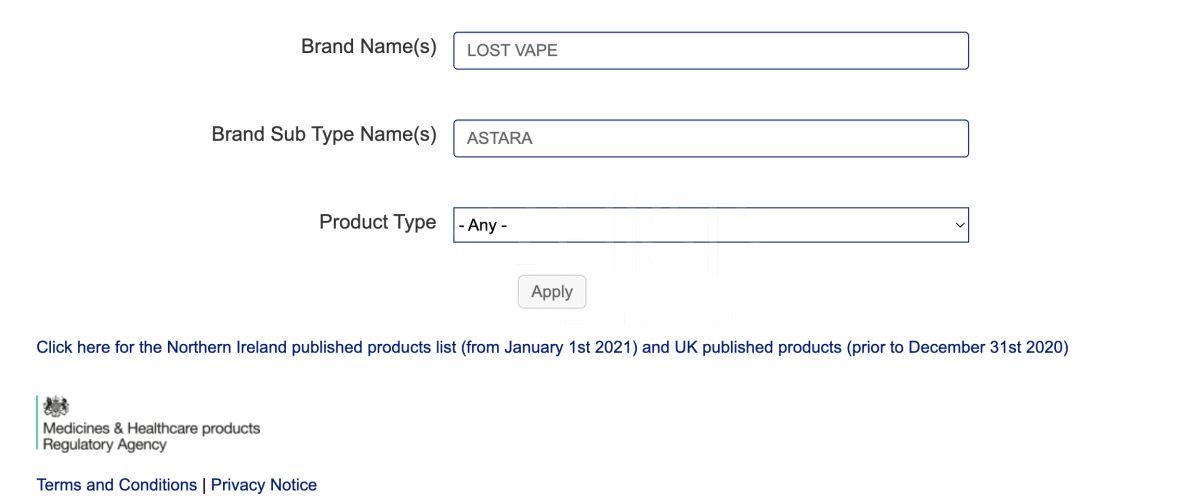Open the Privacy Notice link
Image resolution: width=1200 pixels, height=504 pixels.
click(264, 485)
